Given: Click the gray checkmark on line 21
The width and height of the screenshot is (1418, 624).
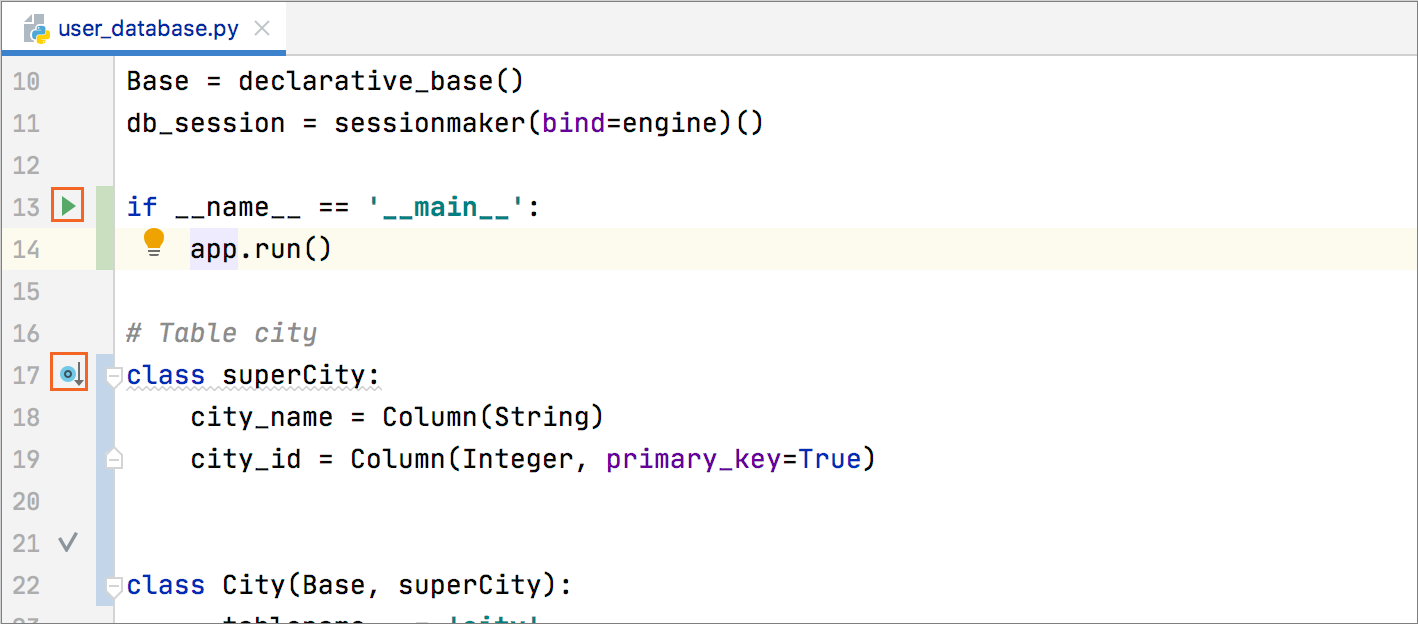Looking at the screenshot, I should pyautogui.click(x=68, y=543).
